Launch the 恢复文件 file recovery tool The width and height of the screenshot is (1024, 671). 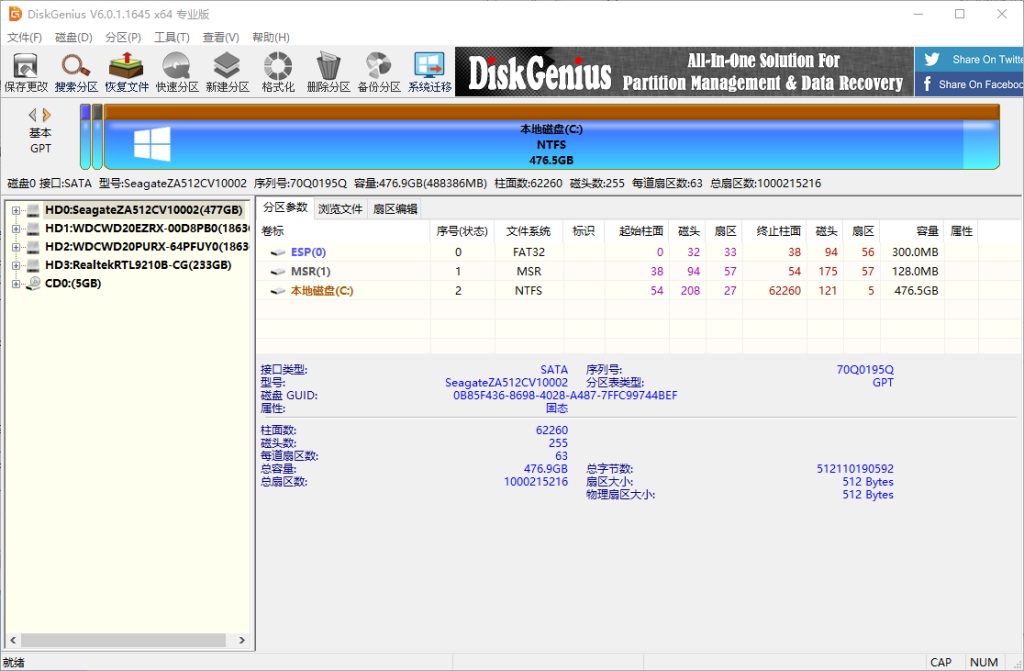[x=127, y=72]
